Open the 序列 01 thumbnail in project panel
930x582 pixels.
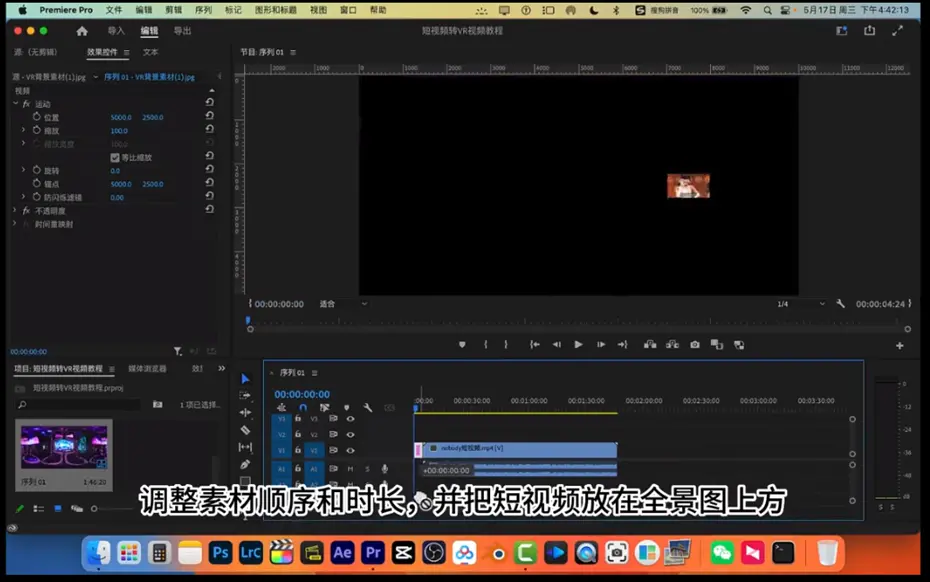63,447
